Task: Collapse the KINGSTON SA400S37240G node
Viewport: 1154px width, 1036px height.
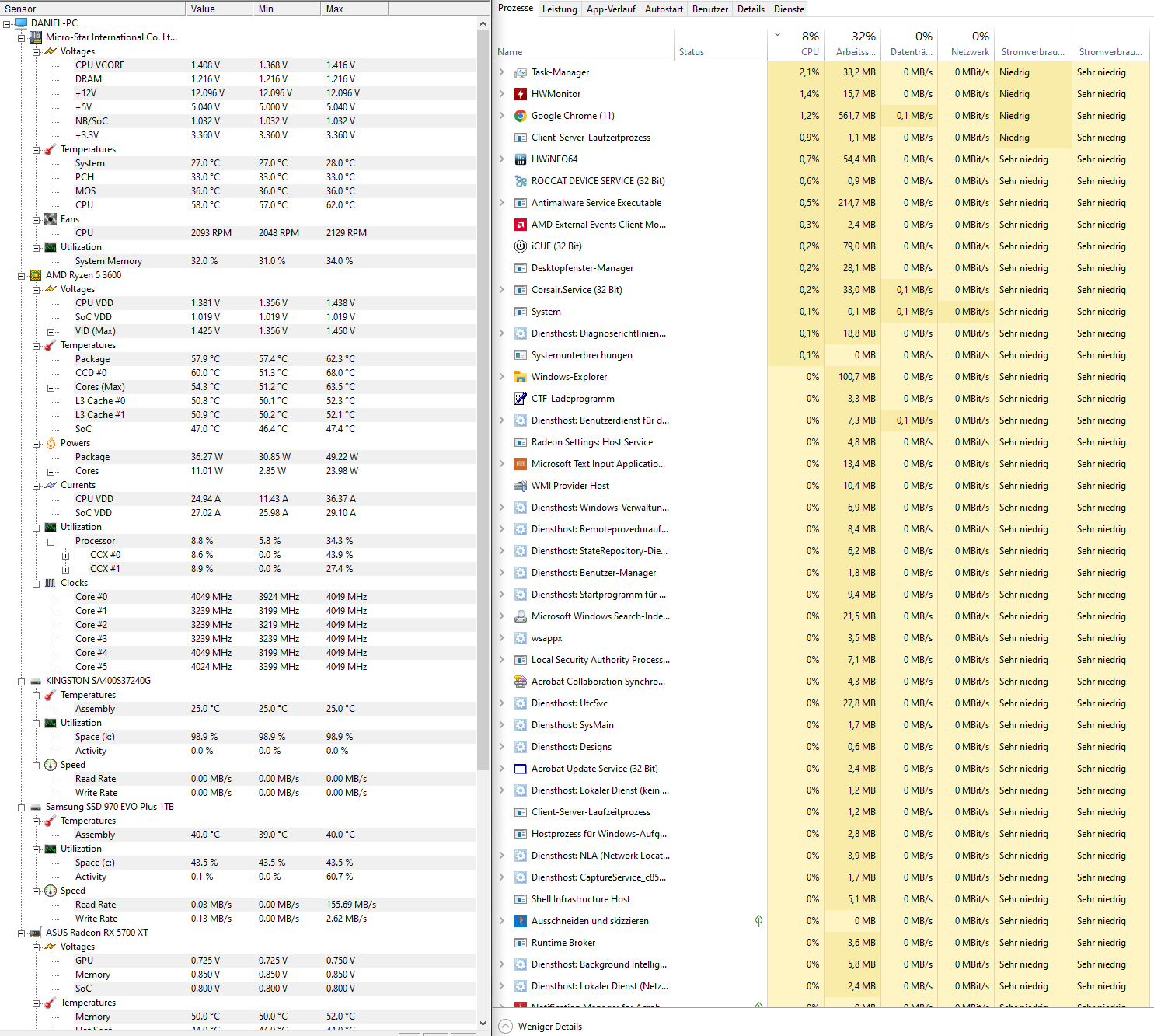Action: 21,681
